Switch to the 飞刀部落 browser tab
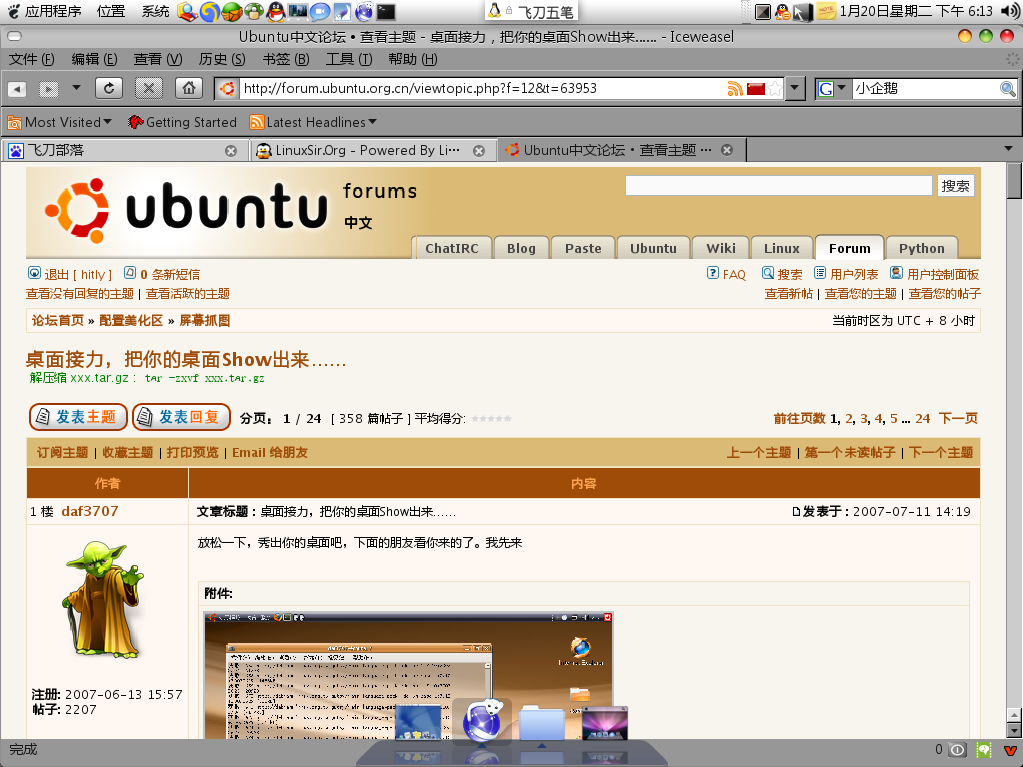The width and height of the screenshot is (1023, 767). point(124,150)
